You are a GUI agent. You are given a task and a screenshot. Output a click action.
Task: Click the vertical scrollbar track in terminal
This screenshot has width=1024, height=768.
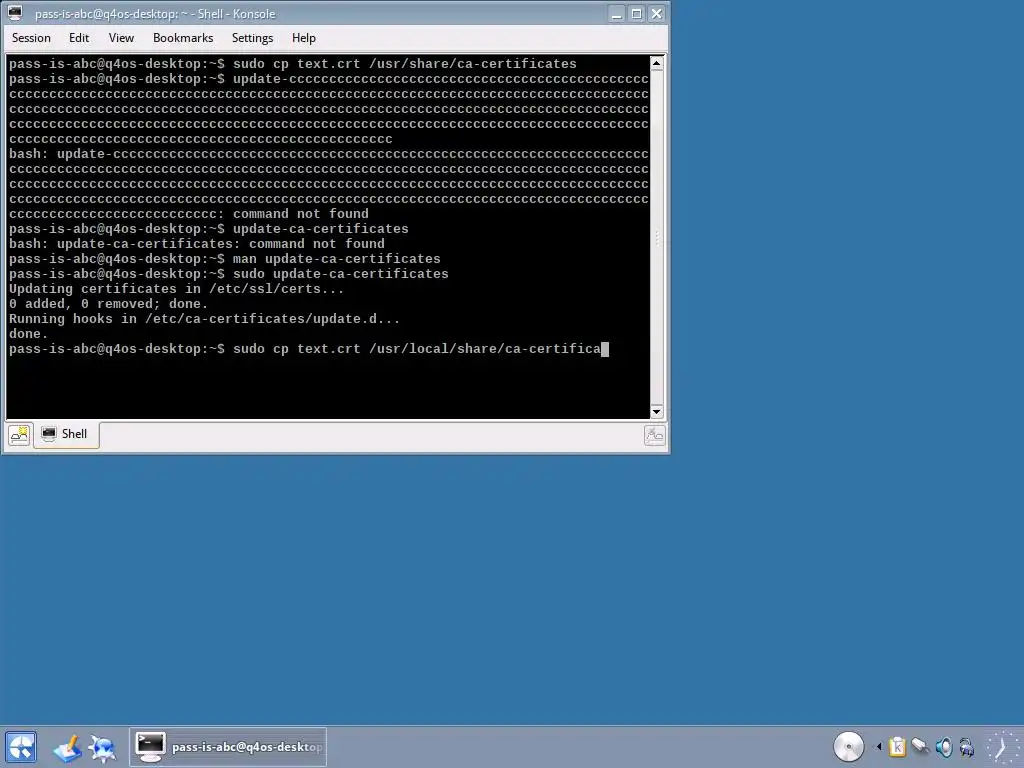(657, 238)
